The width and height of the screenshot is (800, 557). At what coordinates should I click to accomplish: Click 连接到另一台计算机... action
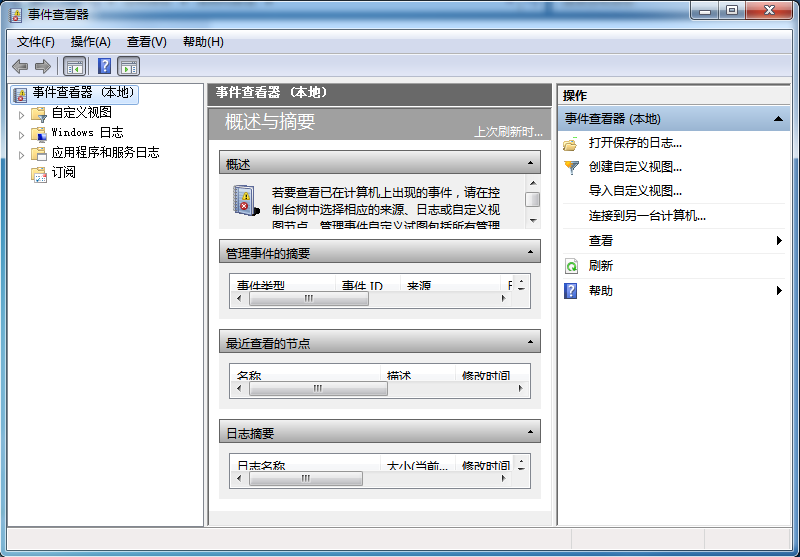click(x=647, y=216)
